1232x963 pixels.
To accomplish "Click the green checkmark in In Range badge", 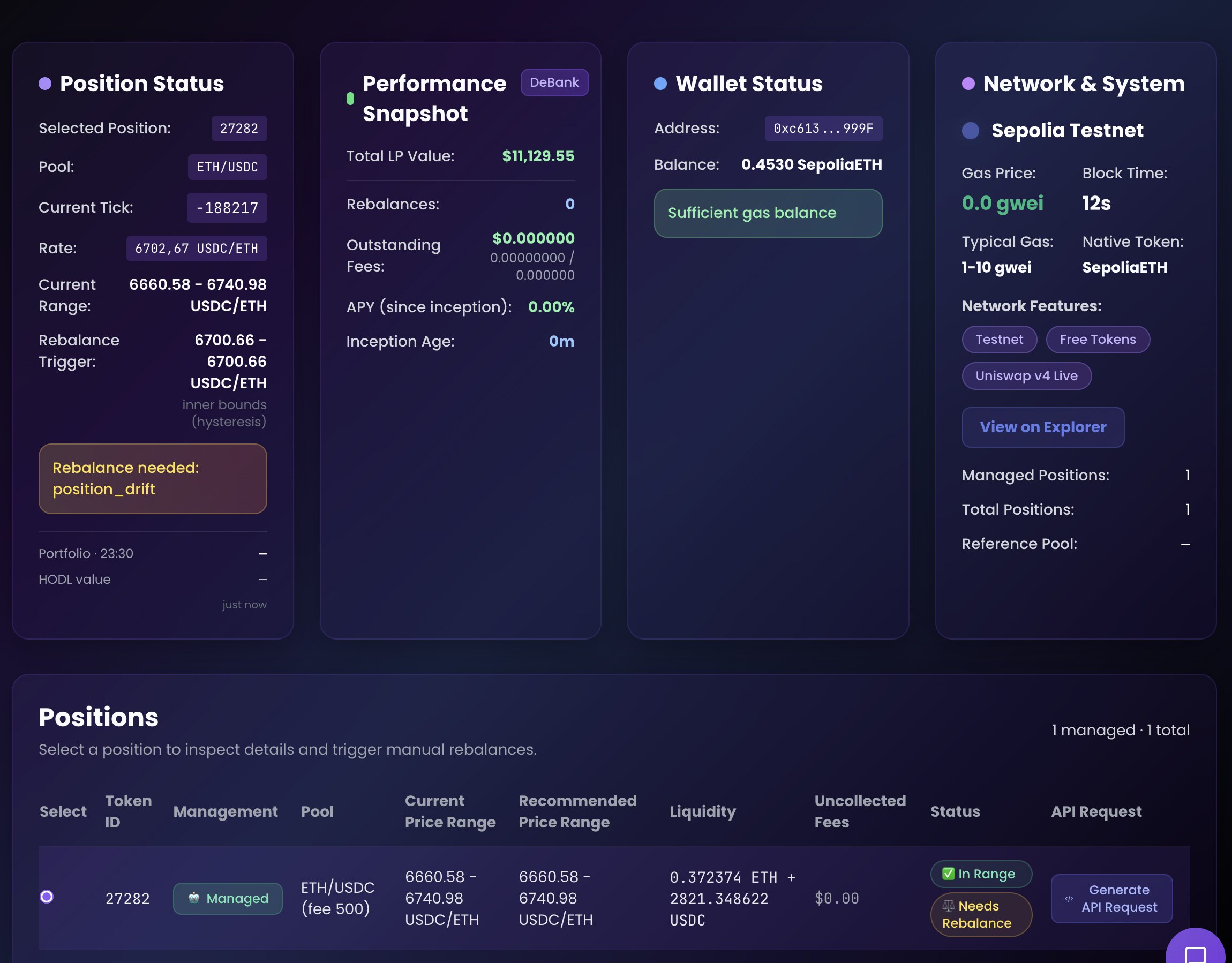I will [948, 874].
